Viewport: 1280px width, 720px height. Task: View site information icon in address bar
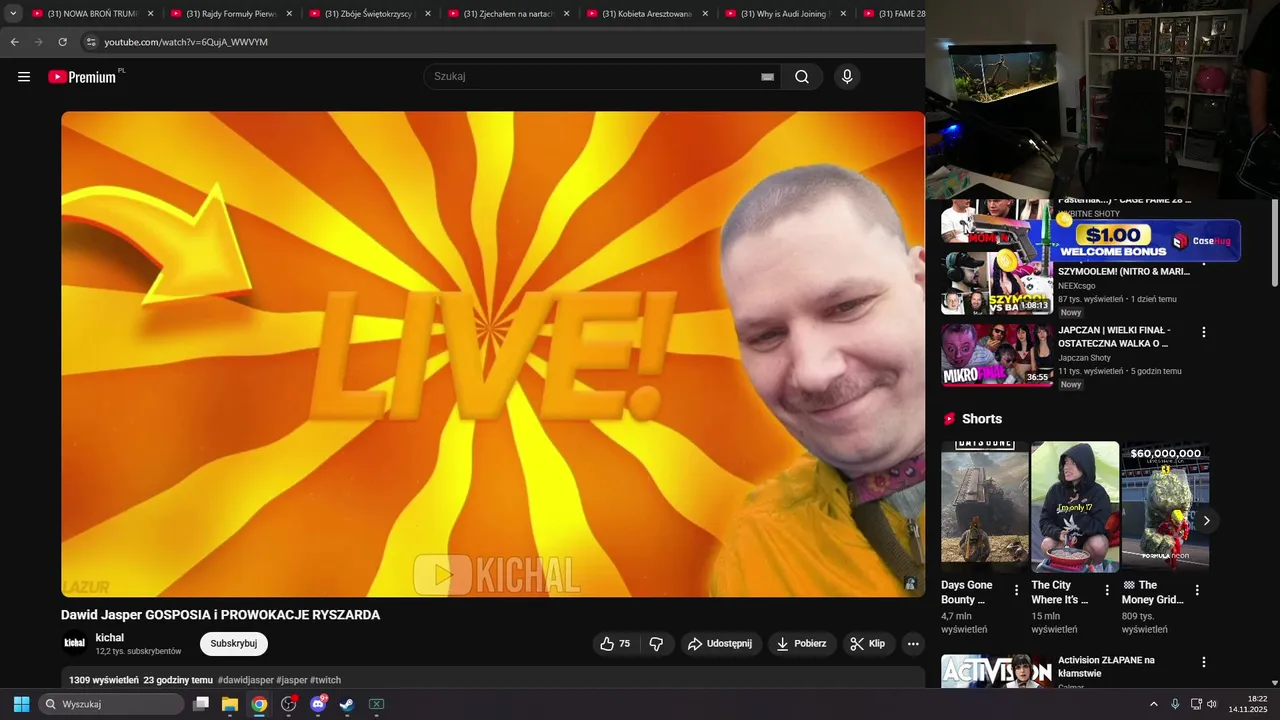(91, 42)
